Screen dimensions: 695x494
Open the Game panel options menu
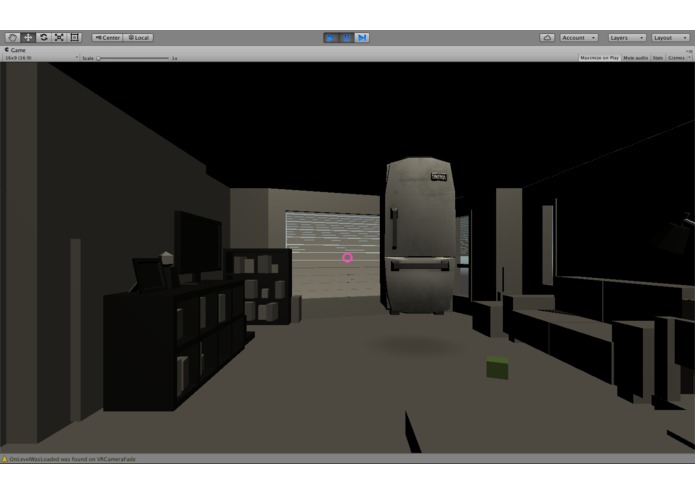pos(689,51)
